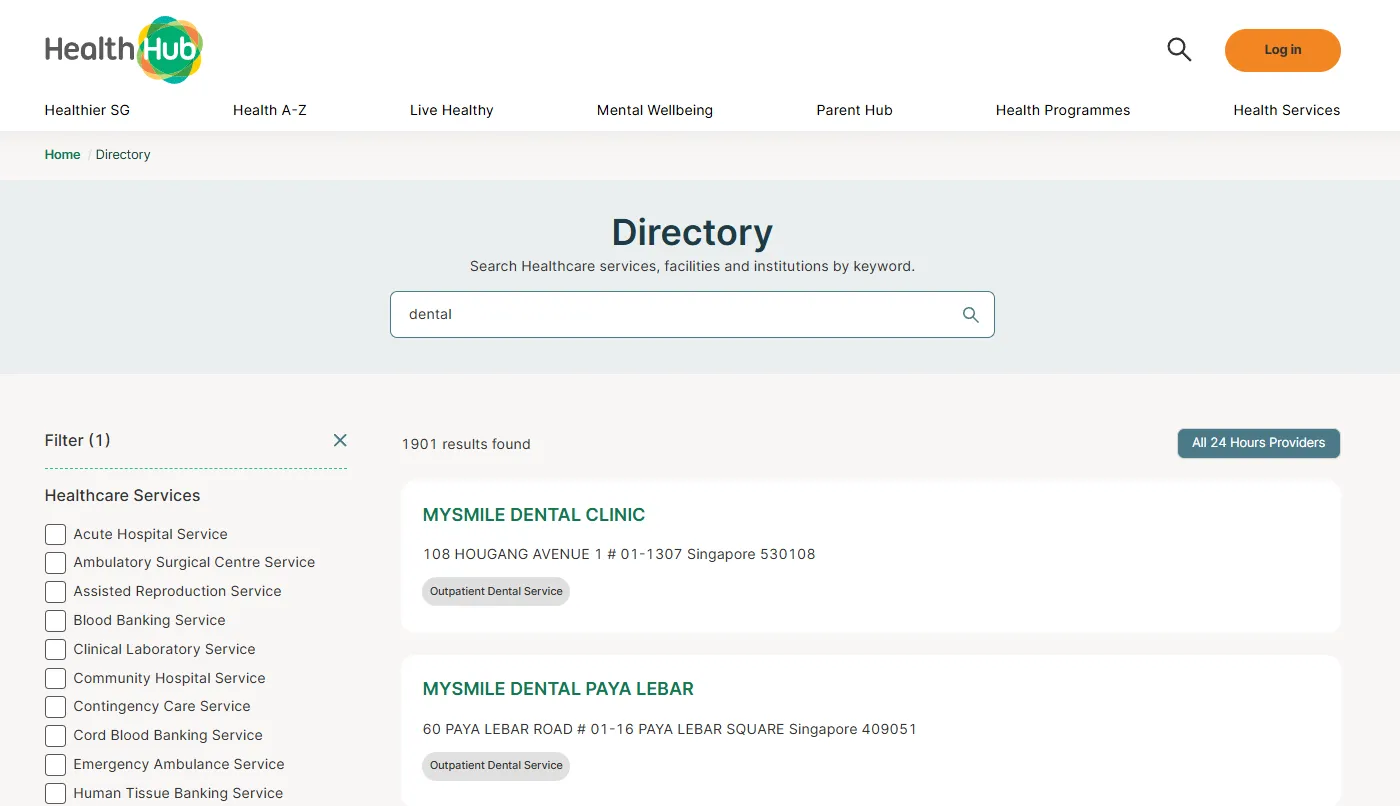The image size is (1400, 806).
Task: Check Blood Banking Service filter
Action: coord(55,621)
